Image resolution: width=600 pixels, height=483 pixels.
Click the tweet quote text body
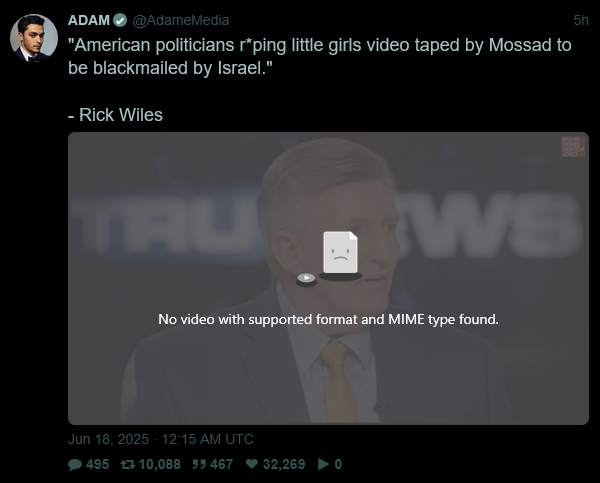point(320,80)
